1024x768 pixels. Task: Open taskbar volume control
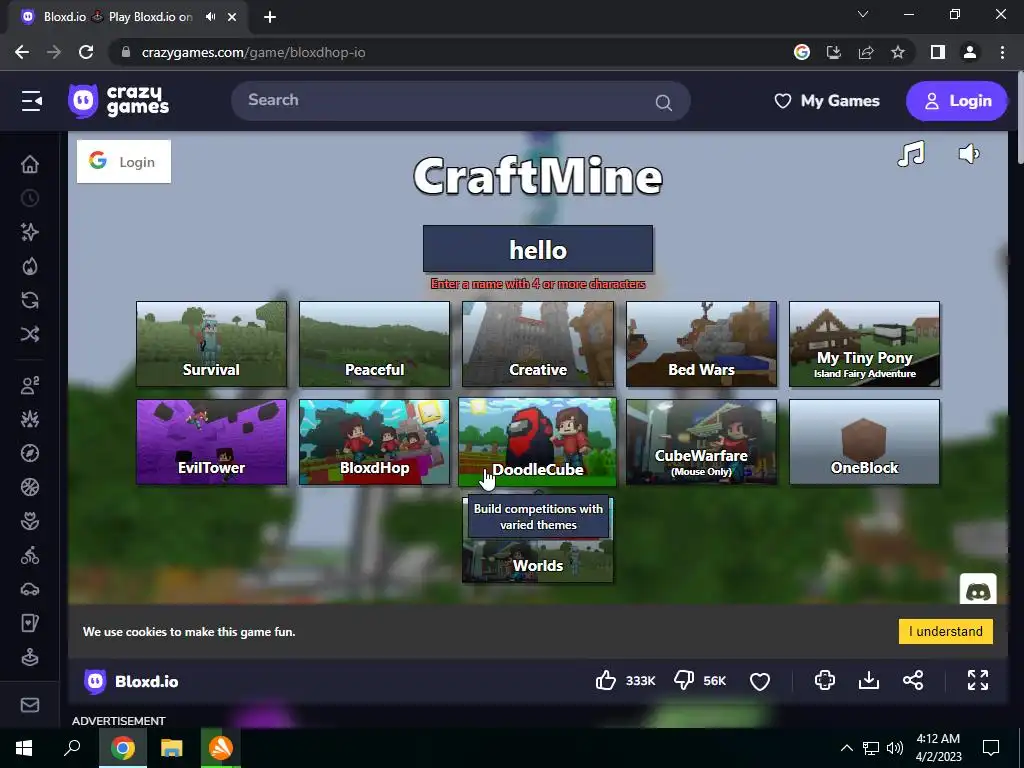click(x=895, y=748)
